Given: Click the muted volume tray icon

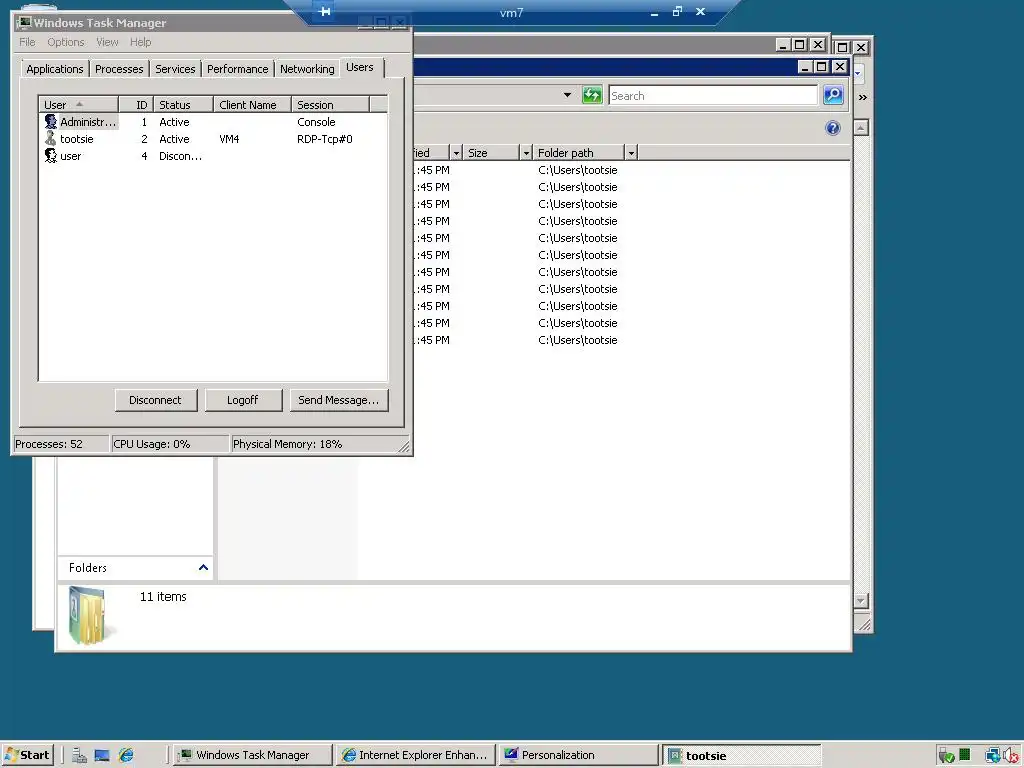Looking at the screenshot, I should [x=1011, y=756].
